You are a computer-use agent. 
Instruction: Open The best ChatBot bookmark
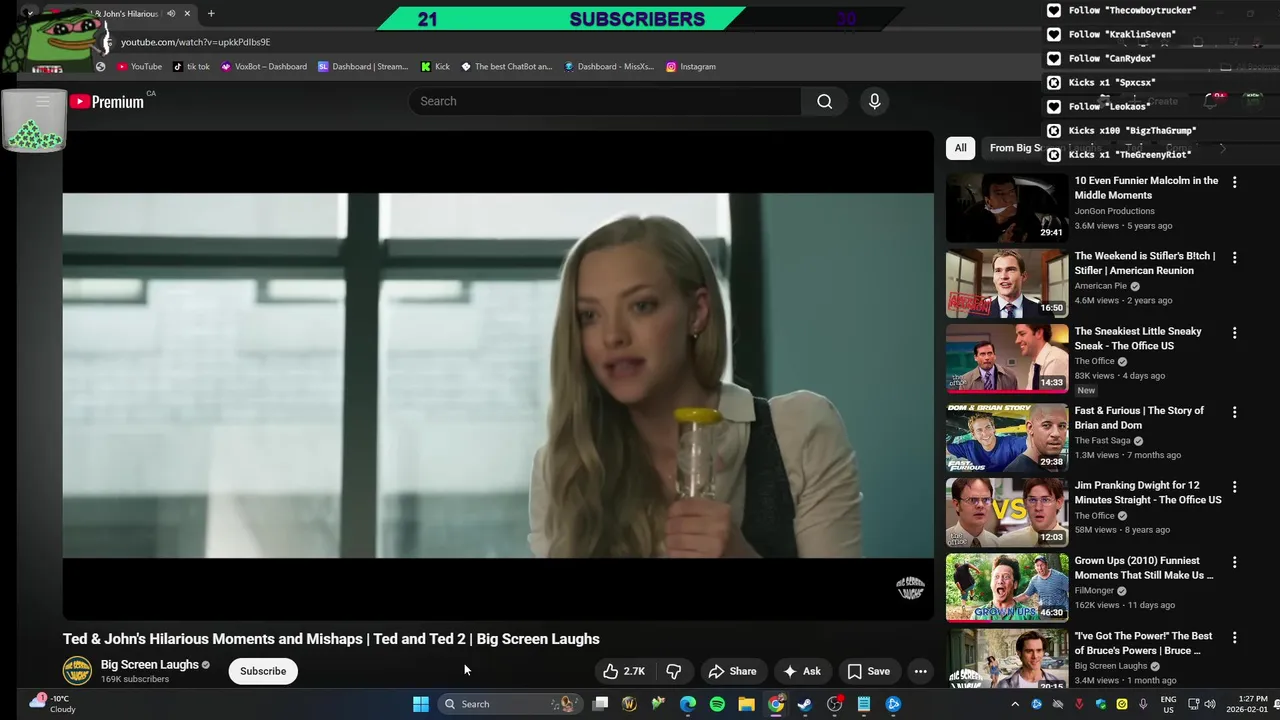click(x=507, y=66)
